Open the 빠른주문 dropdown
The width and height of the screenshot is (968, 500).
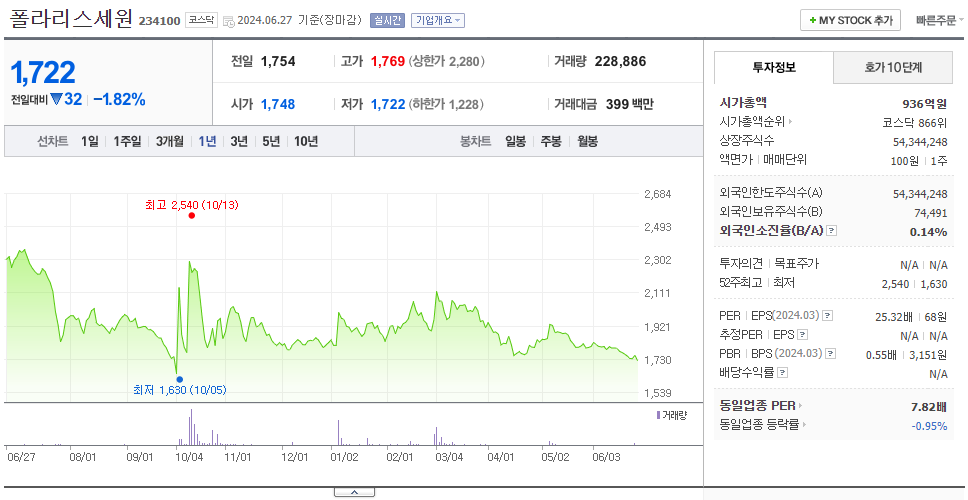940,20
